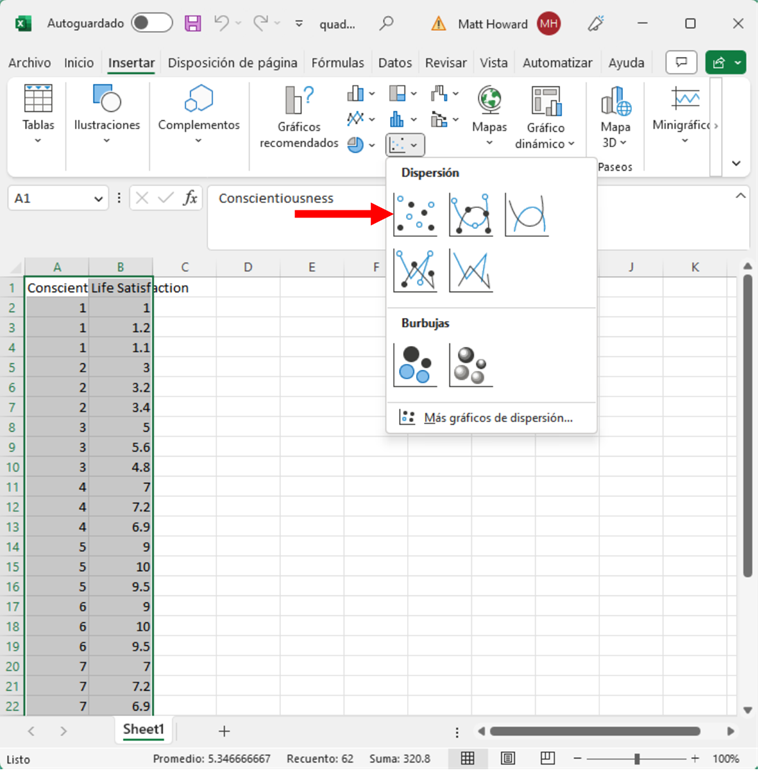Expand the Name Box dropdown for A1

pos(98,199)
